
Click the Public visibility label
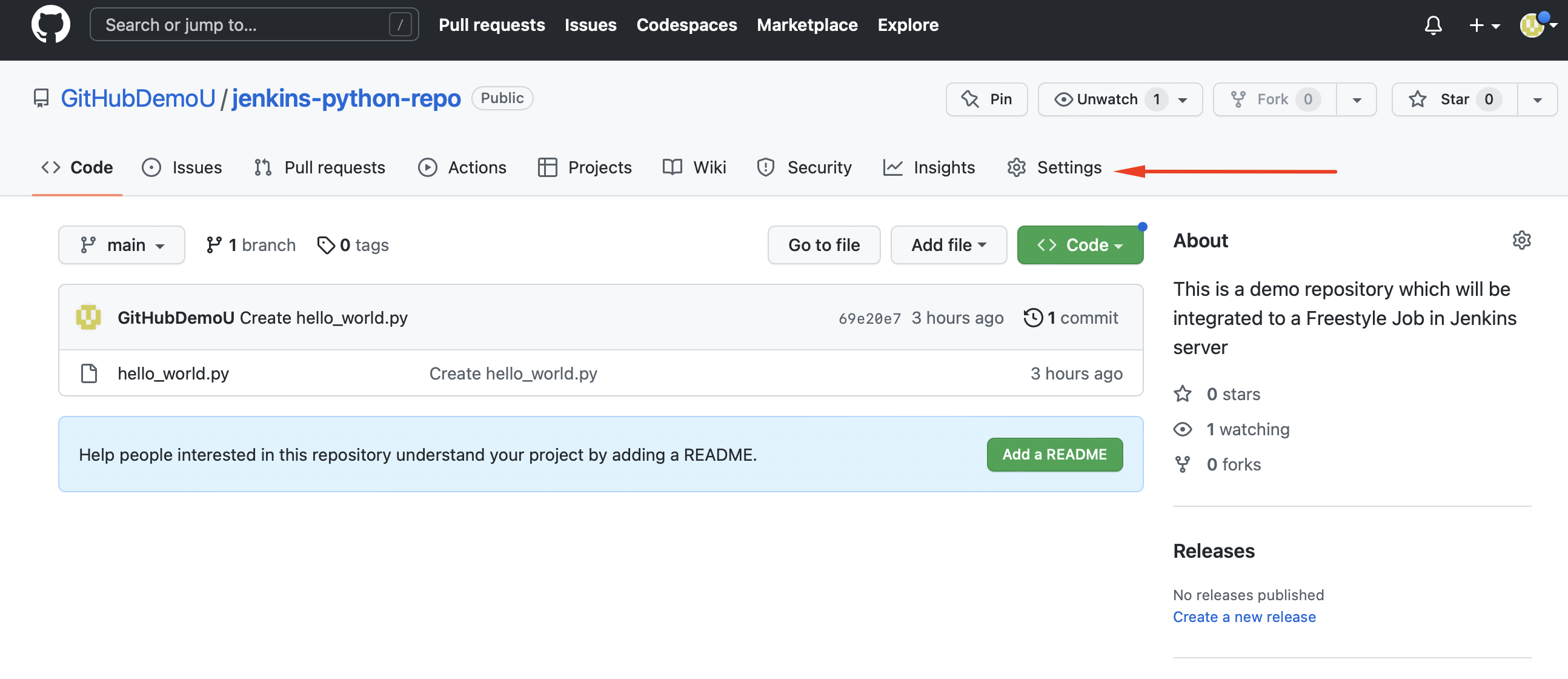coord(502,98)
